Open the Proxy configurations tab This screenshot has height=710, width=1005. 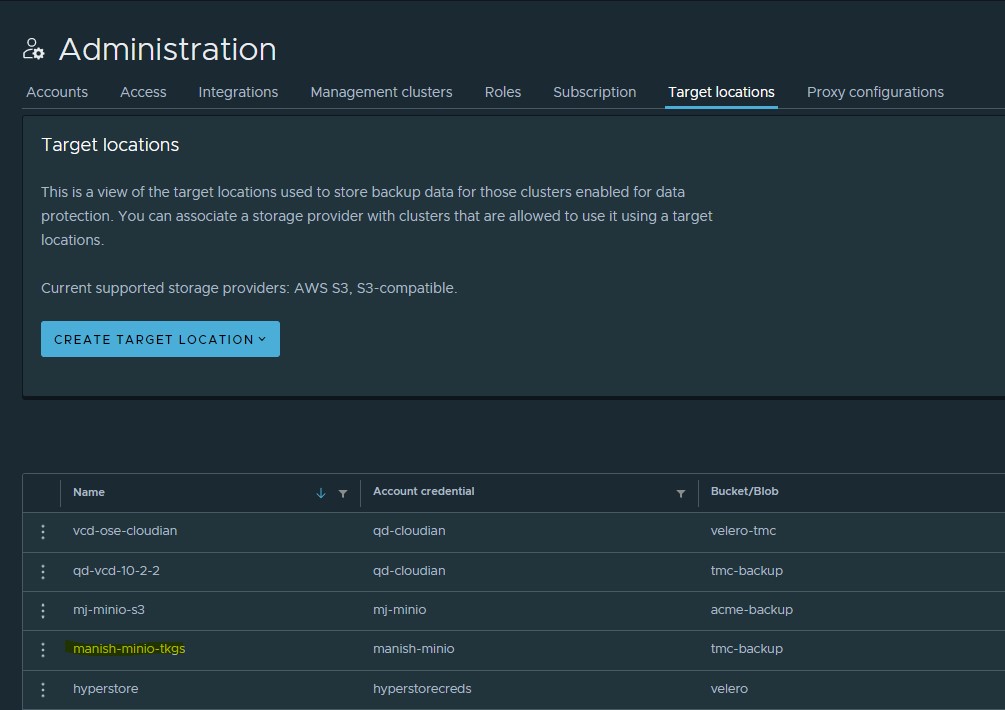[x=875, y=92]
